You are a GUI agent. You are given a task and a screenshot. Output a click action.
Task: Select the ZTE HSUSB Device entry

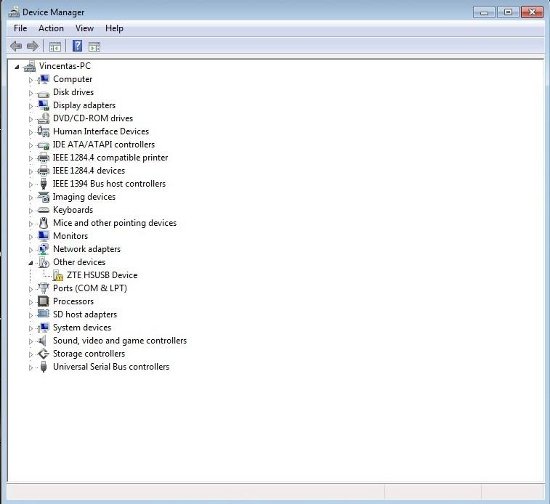[x=102, y=275]
